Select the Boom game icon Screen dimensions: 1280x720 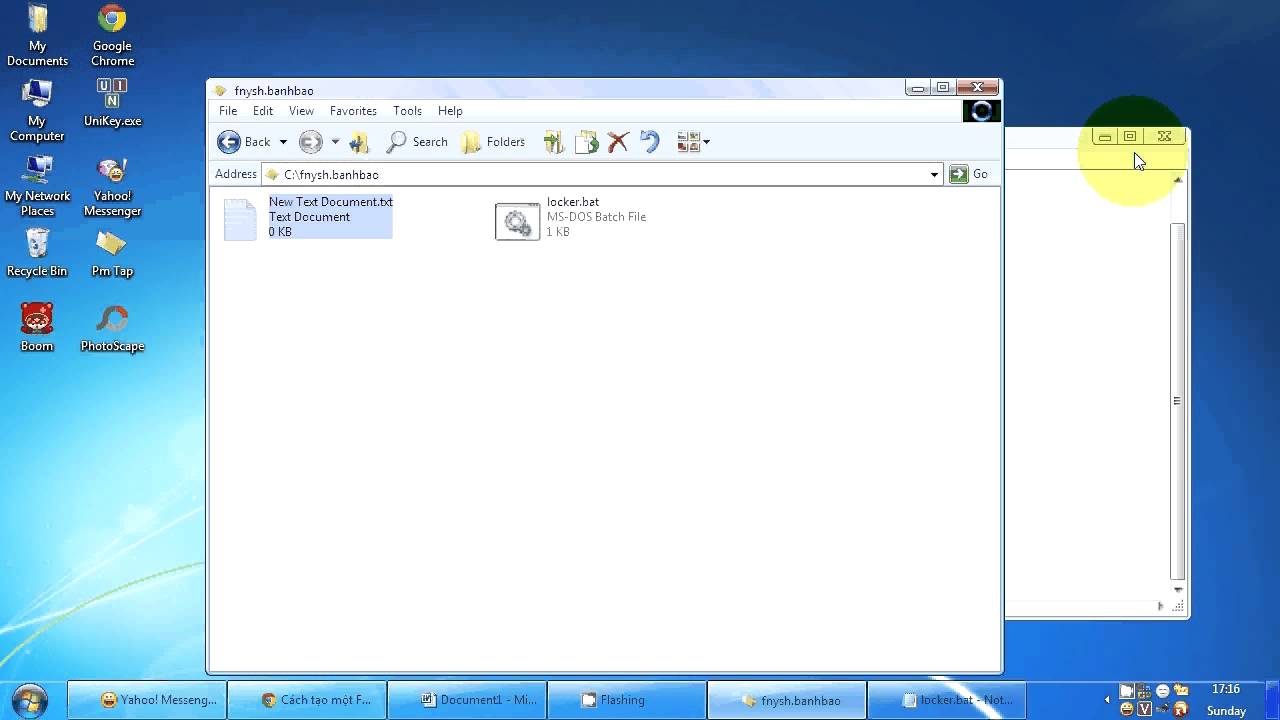[x=37, y=328]
